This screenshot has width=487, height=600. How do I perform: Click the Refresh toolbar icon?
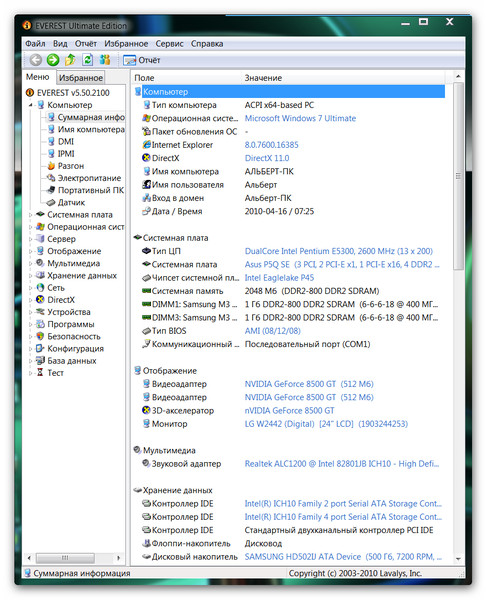[88, 60]
